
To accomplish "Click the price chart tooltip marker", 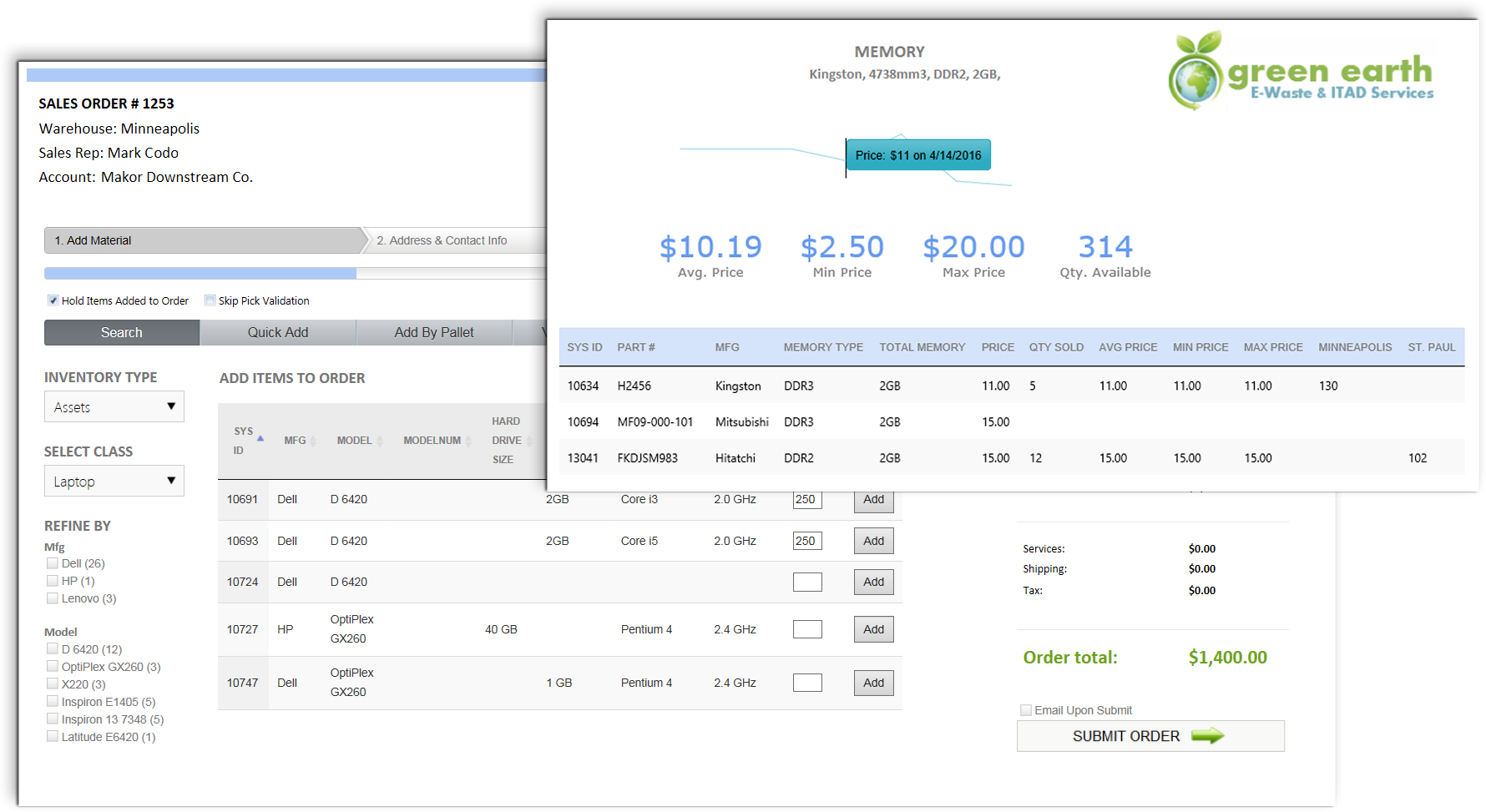I will coord(918,155).
